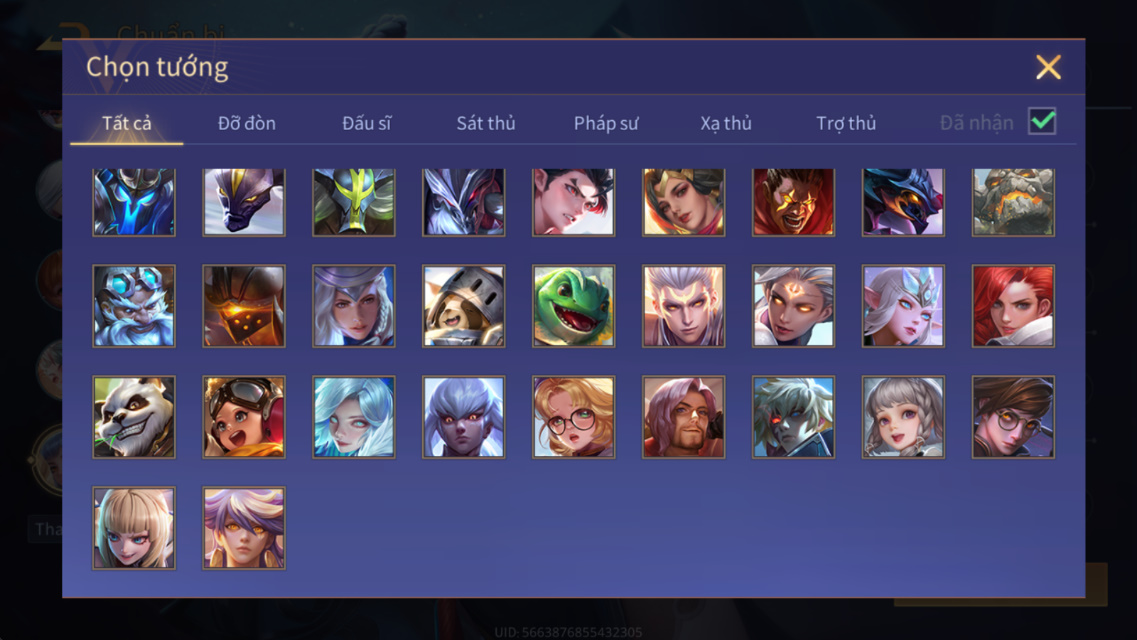Screen dimensions: 1137x640
Task: Select the green chameleon hero portrait
Action: click(x=574, y=306)
